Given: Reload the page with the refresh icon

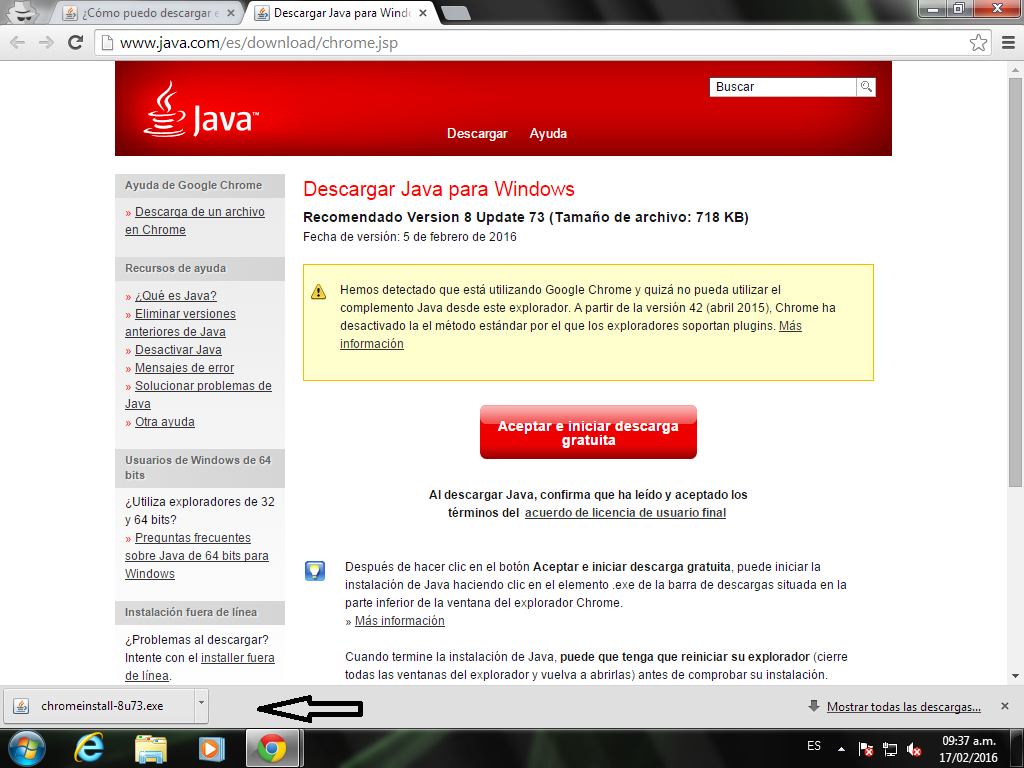Looking at the screenshot, I should pyautogui.click(x=76, y=43).
